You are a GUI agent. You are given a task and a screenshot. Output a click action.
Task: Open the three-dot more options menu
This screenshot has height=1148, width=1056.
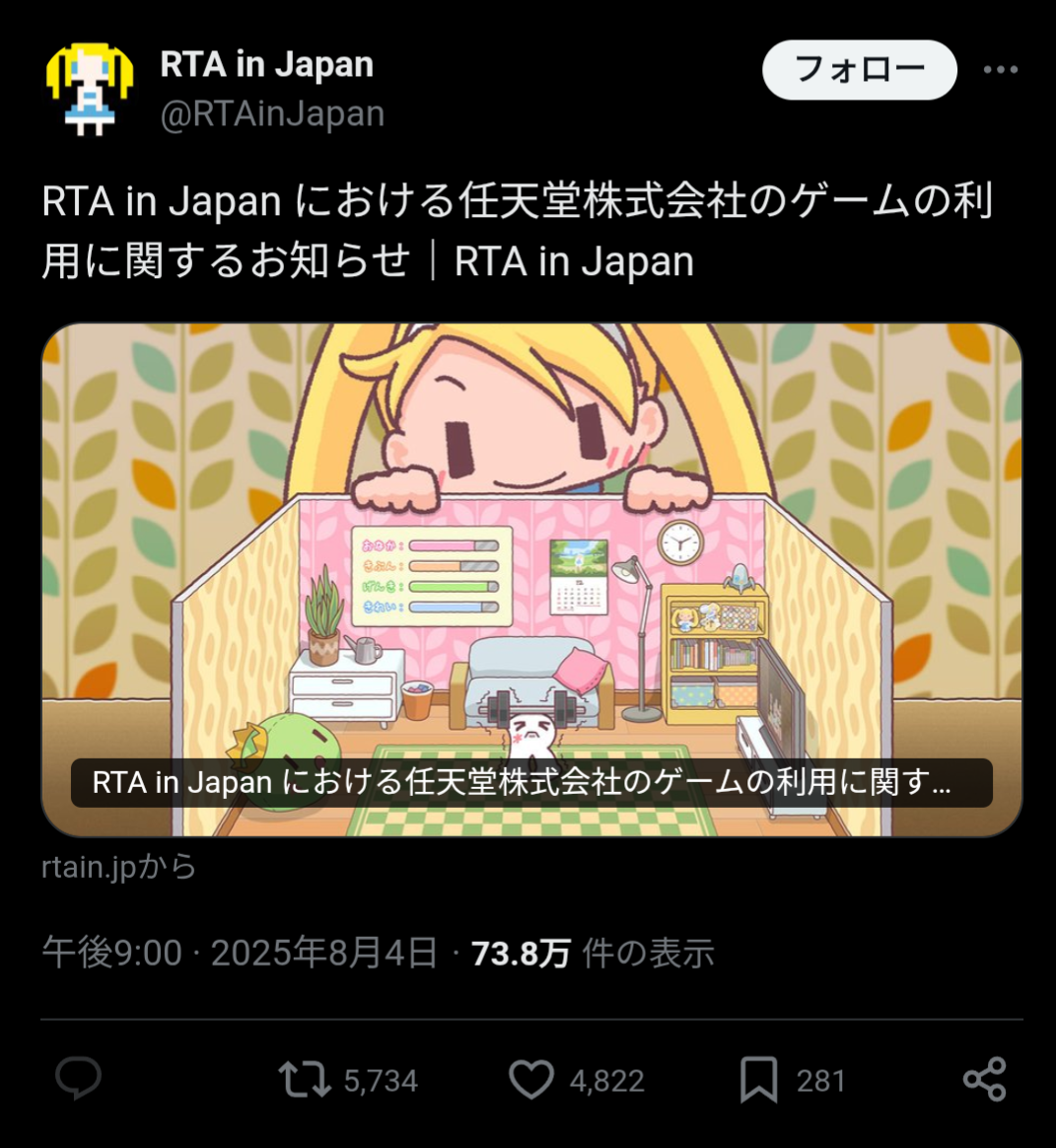(x=1001, y=70)
